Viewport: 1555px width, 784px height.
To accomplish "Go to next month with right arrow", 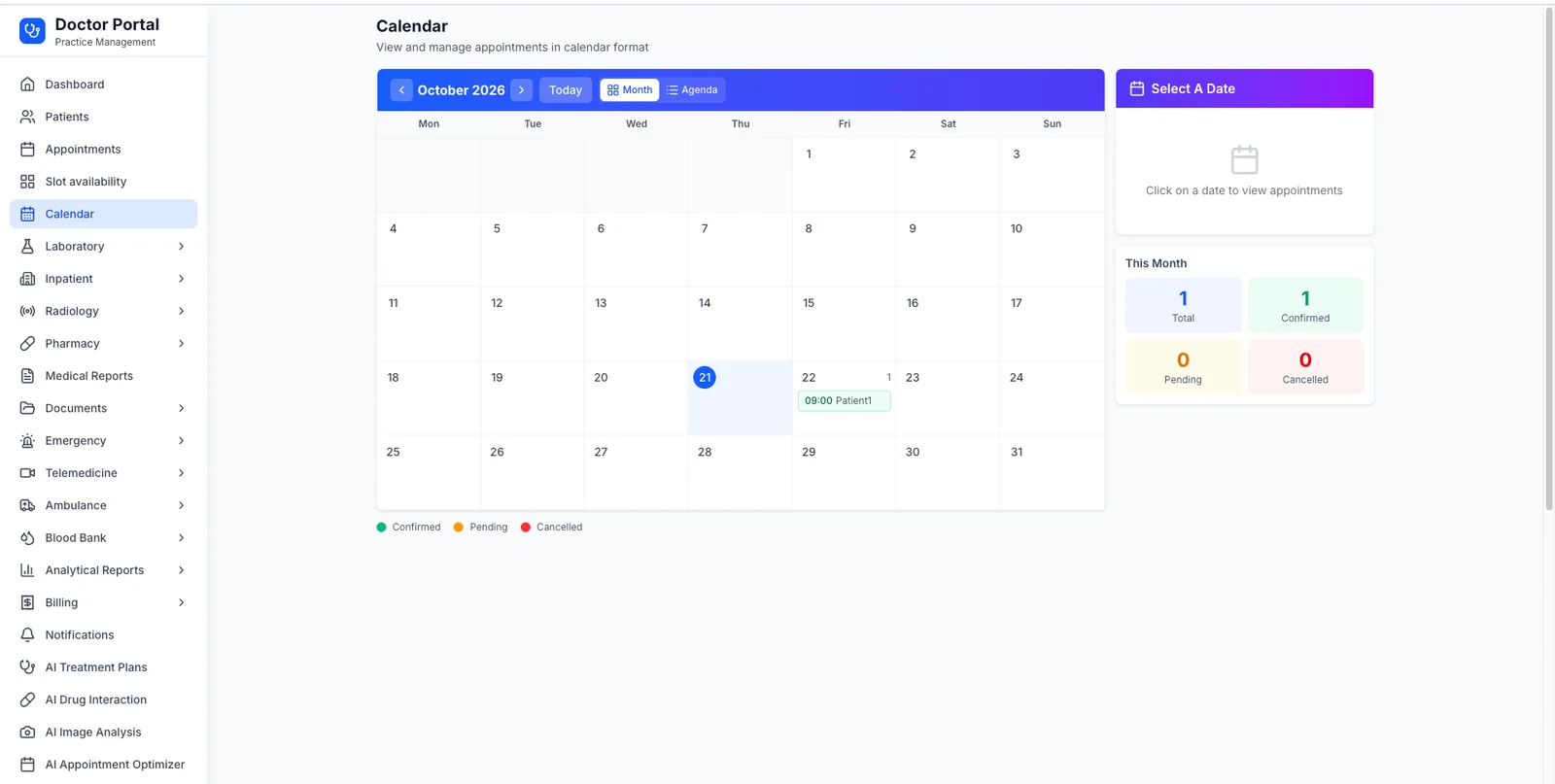I will pyautogui.click(x=522, y=90).
